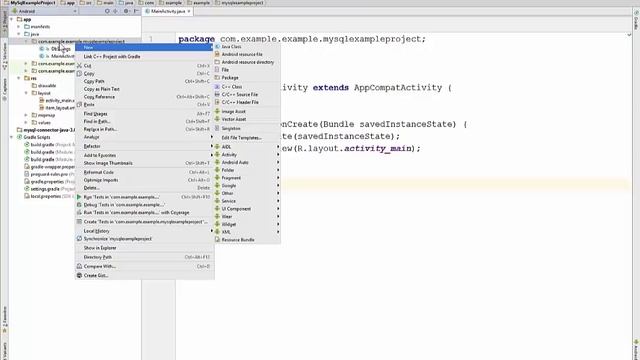Choose Copy Path menu entry
Screen dimensions: 640x360
pyautogui.click(x=144, y=81)
